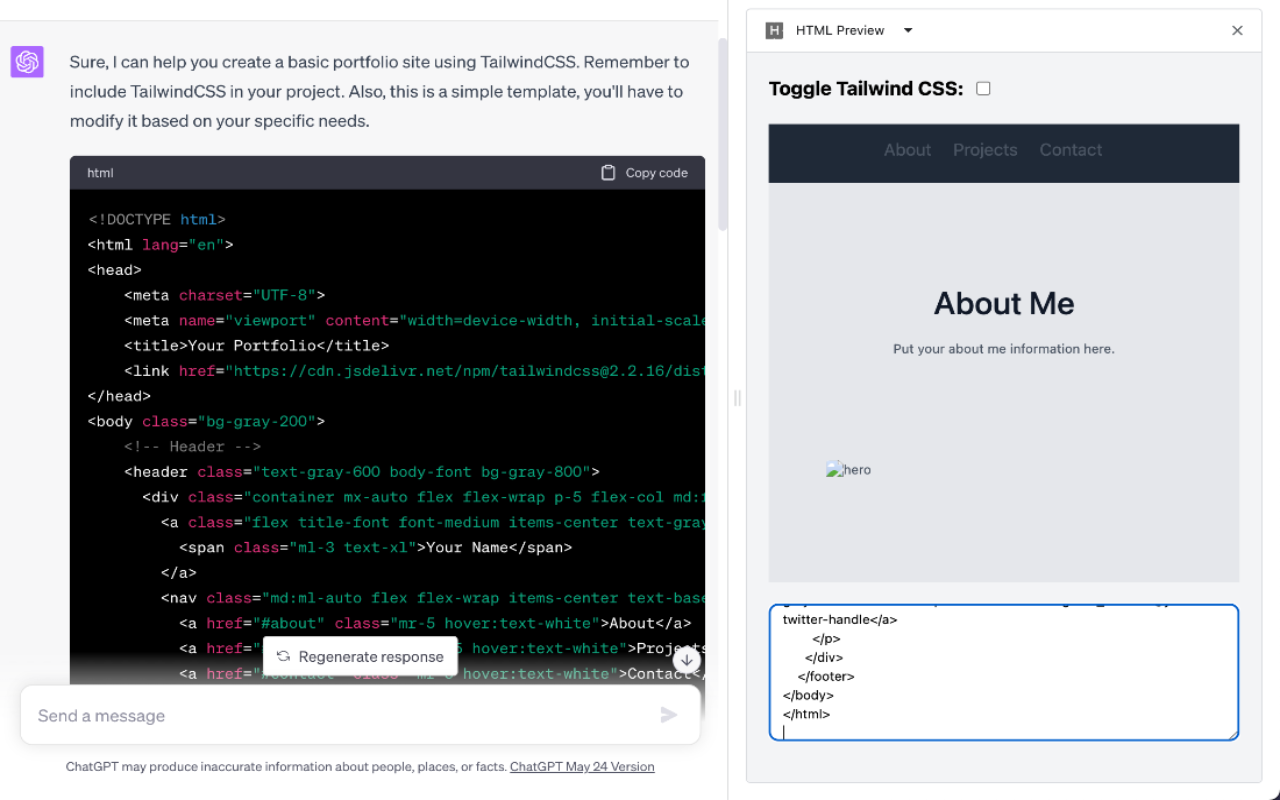Click the send message paper-plane icon
The height and width of the screenshot is (800, 1280).
tap(669, 715)
